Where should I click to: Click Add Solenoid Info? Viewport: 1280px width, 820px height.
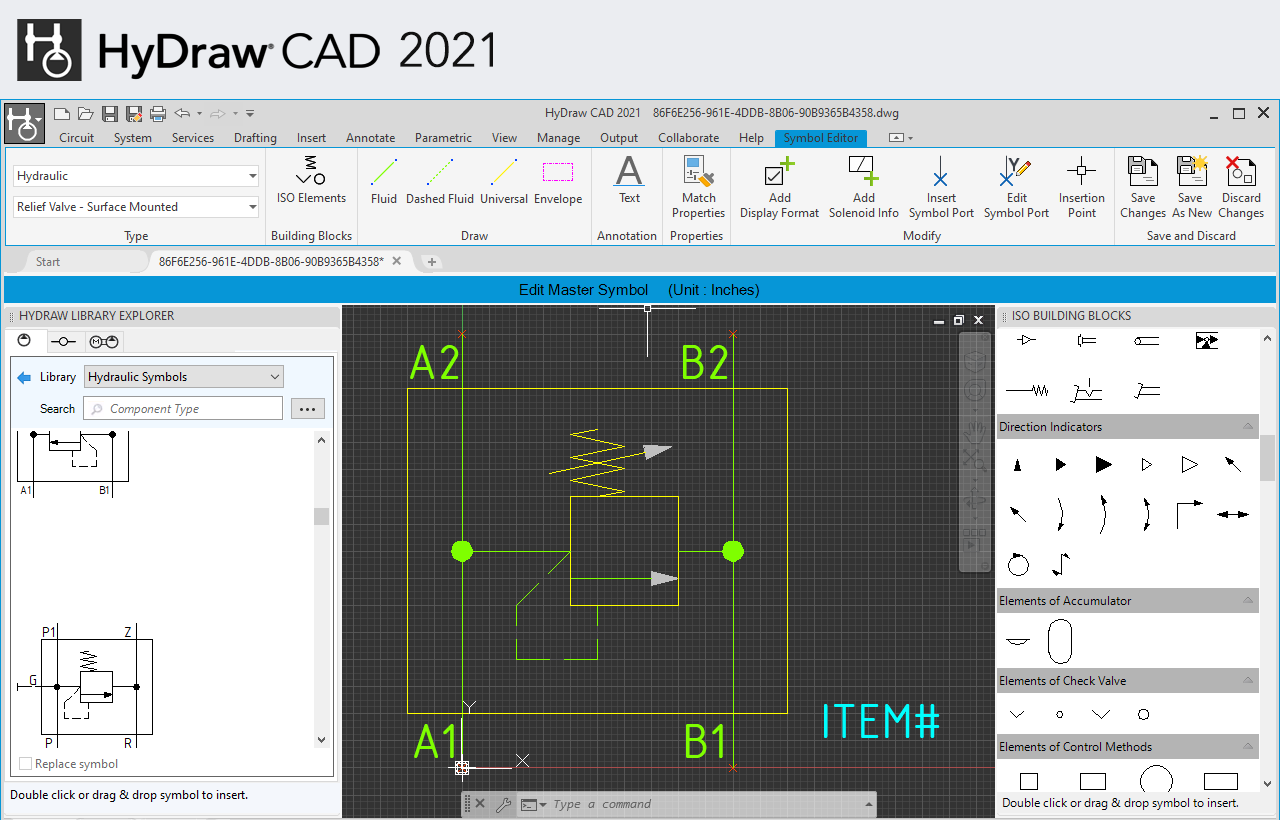pos(863,187)
